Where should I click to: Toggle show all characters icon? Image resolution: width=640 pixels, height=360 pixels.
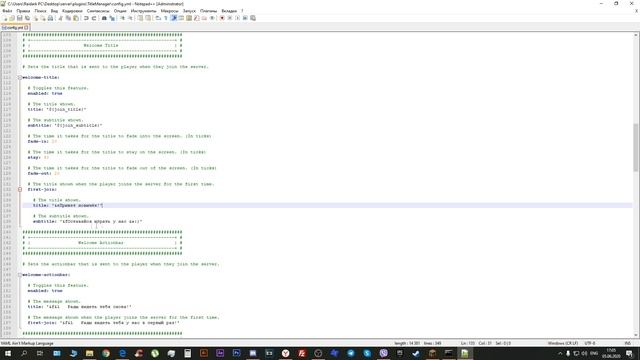pyautogui.click(x=166, y=18)
